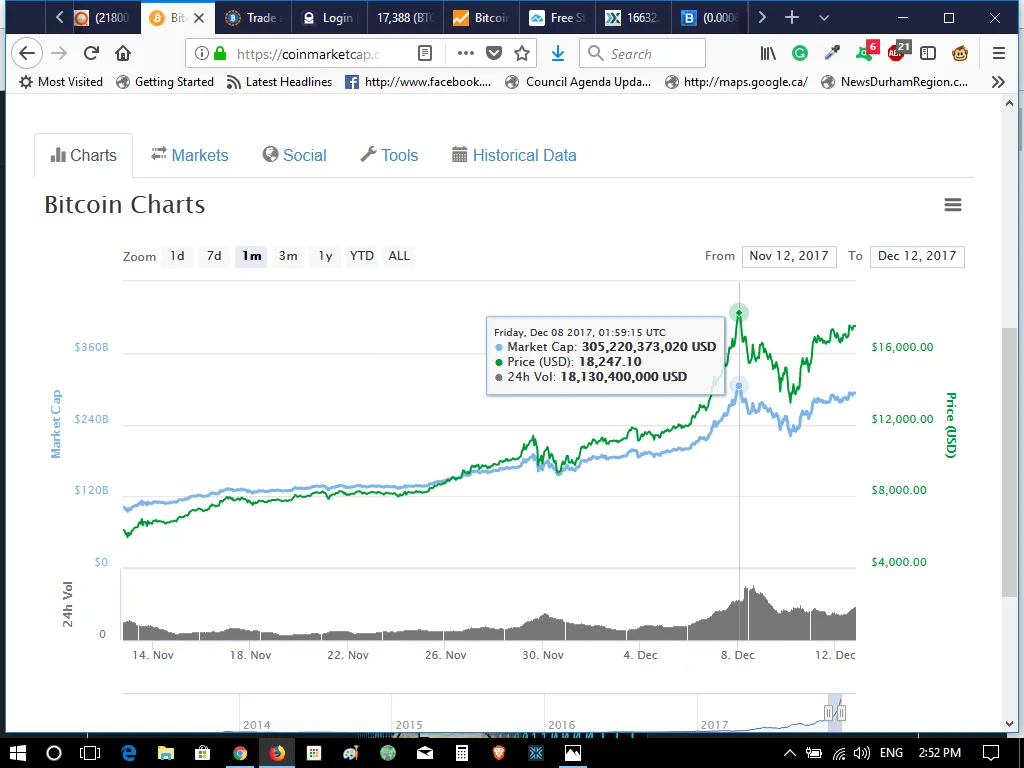Reload the page with the refresh icon
Image resolution: width=1024 pixels, height=768 pixels.
pos(91,53)
